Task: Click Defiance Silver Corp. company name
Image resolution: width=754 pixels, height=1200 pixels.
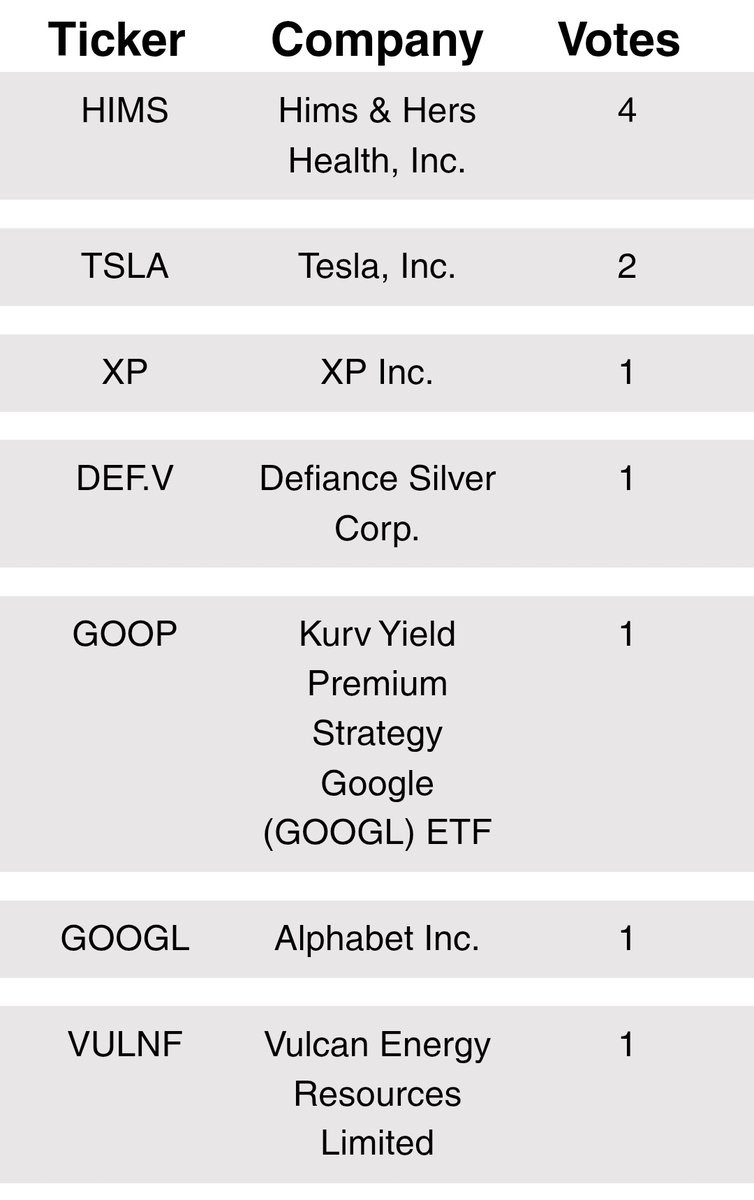Action: point(377,503)
